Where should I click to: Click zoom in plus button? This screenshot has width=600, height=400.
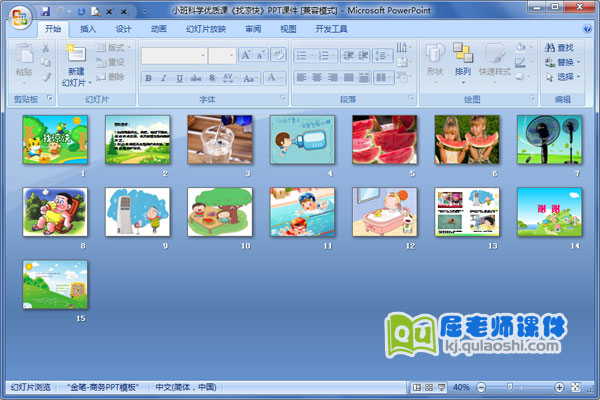(x=559, y=387)
